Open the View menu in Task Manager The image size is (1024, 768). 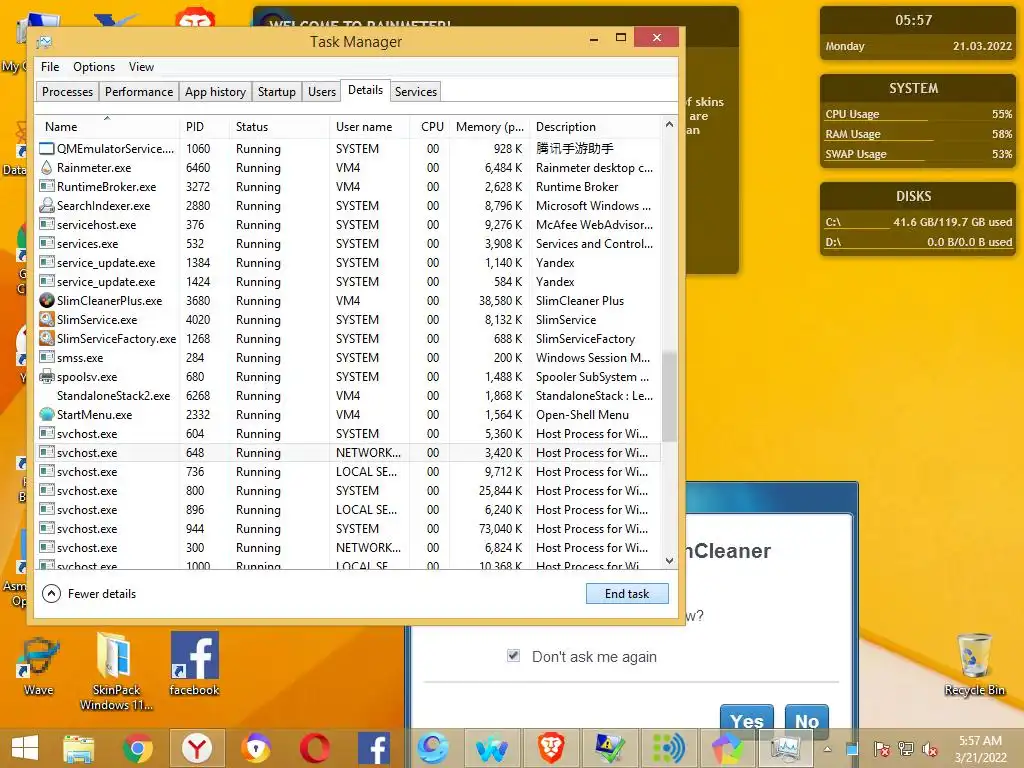pyautogui.click(x=141, y=67)
